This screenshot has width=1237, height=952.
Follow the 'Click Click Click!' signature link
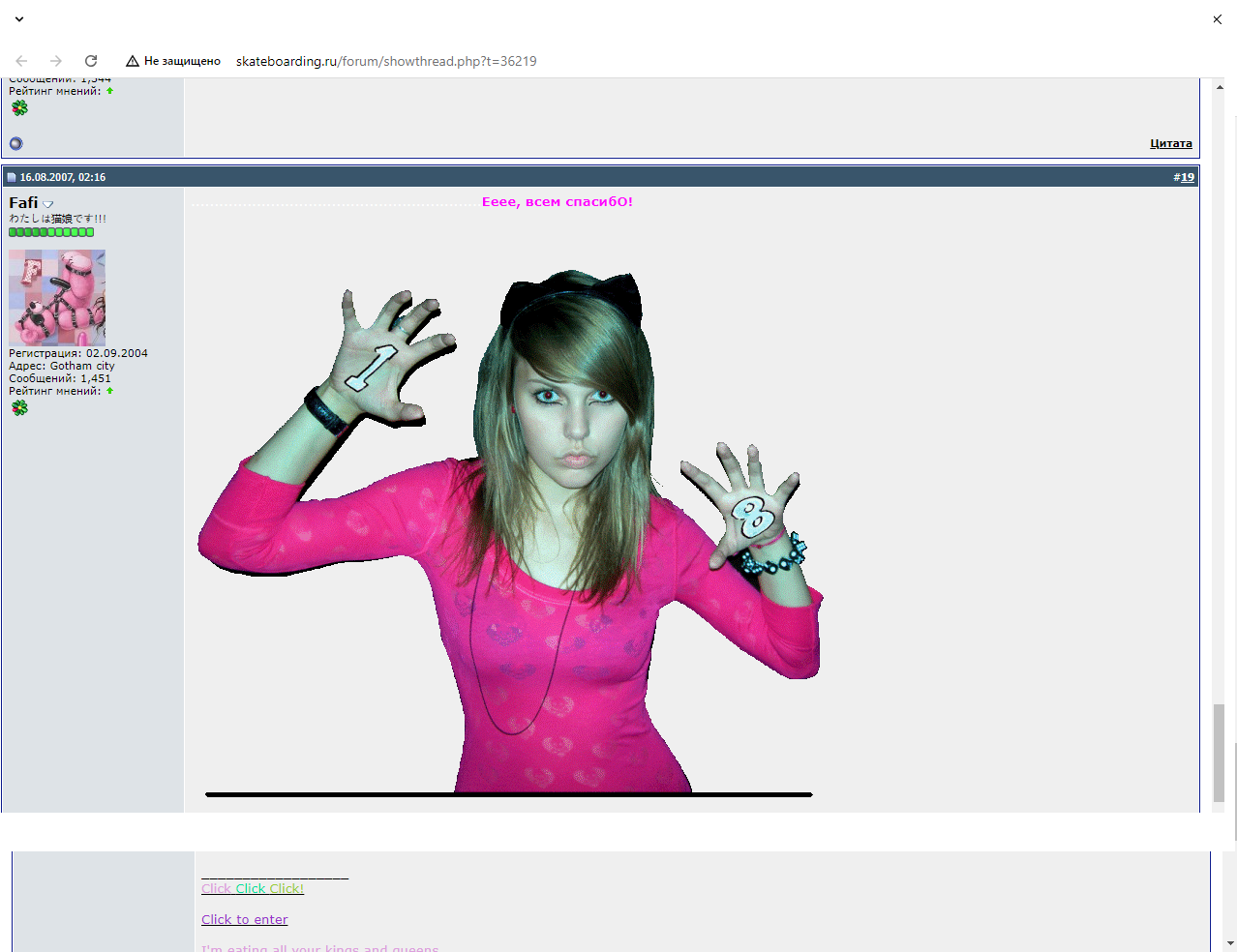click(253, 888)
